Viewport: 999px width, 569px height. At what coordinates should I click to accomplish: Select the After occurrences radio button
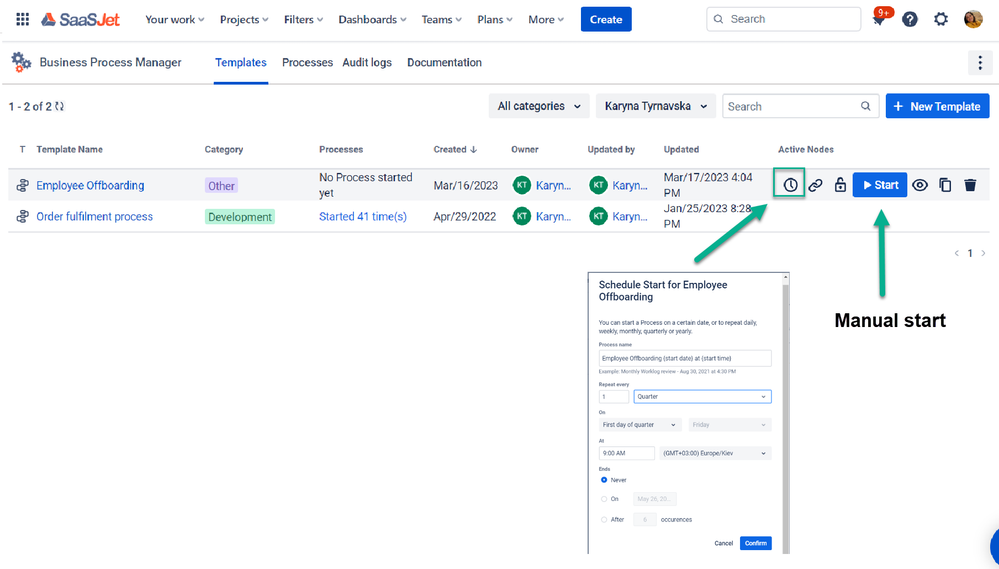(x=604, y=519)
